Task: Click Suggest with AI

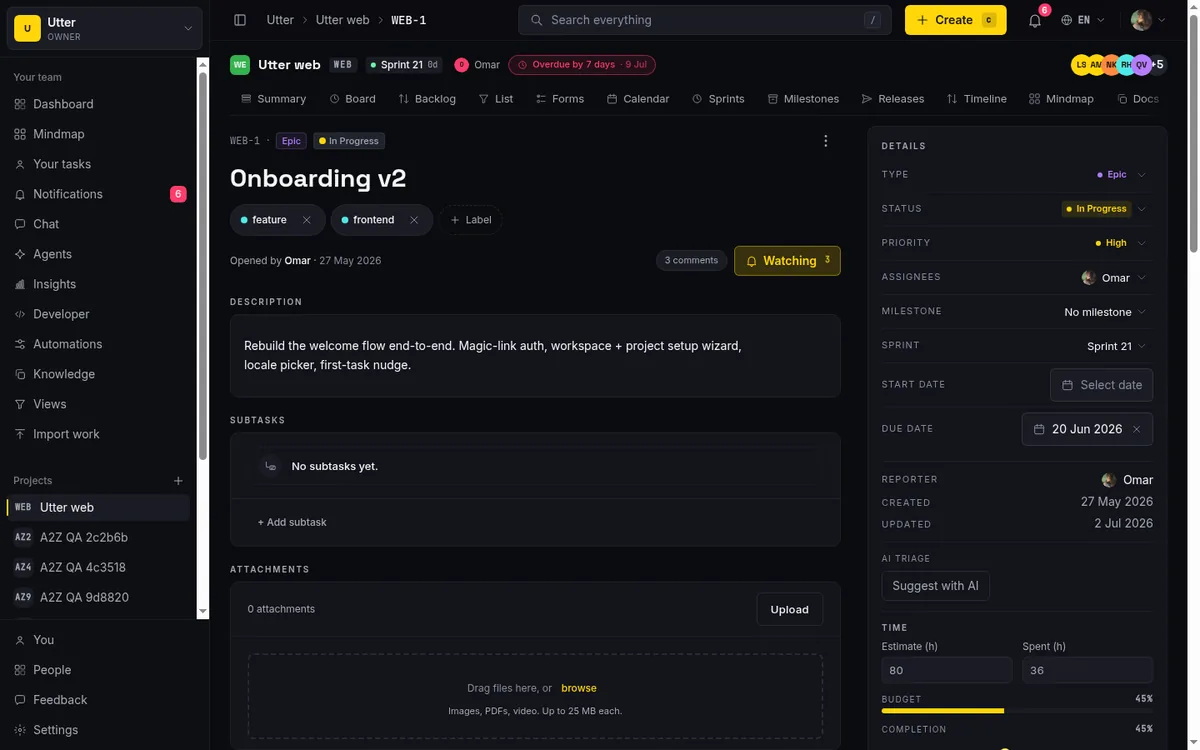Action: (x=935, y=586)
